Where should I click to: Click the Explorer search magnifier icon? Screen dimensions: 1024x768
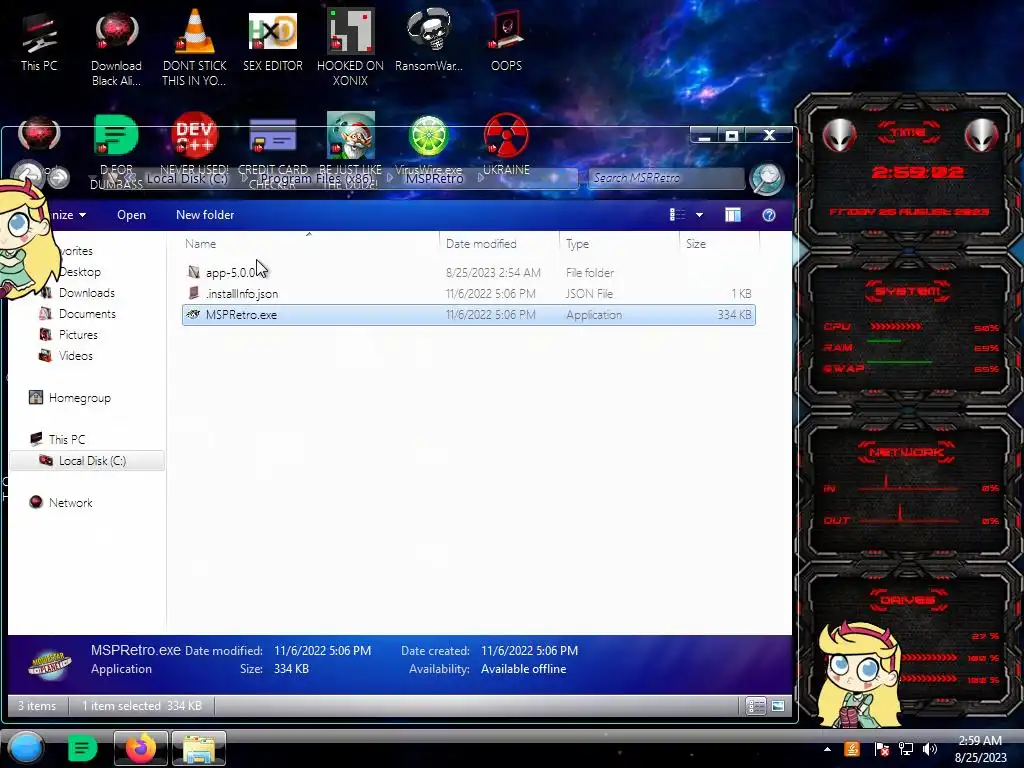(x=766, y=178)
